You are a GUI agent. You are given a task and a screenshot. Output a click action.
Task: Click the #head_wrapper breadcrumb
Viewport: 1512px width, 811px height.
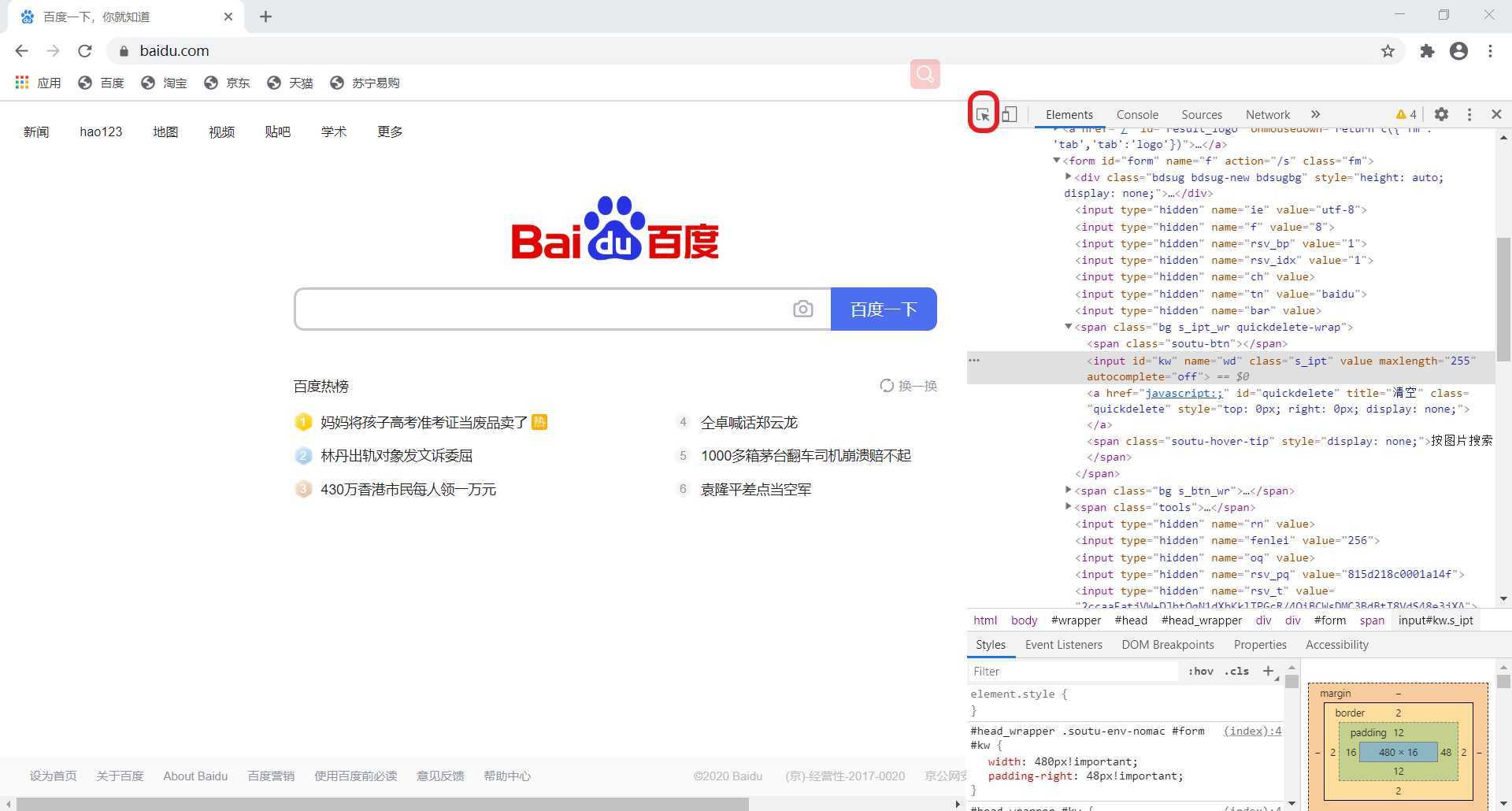pos(1202,620)
